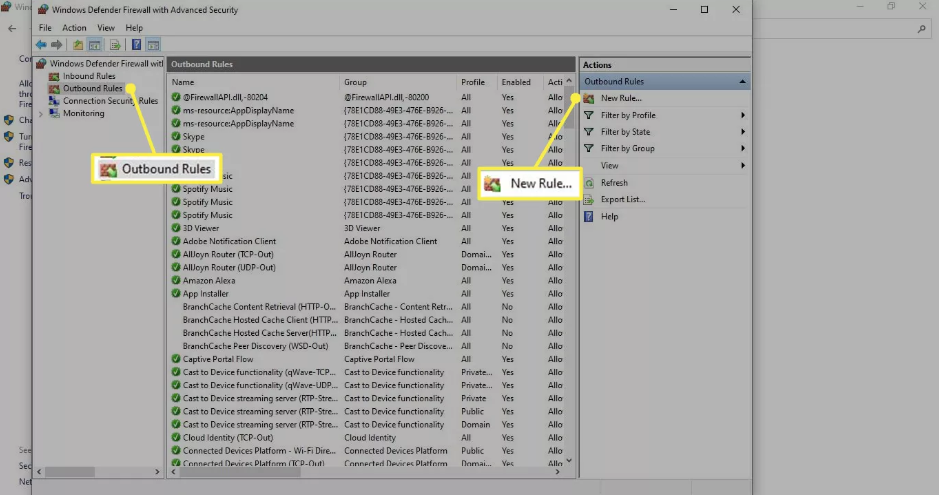Click the Inbound Rules tree icon

tap(54, 76)
